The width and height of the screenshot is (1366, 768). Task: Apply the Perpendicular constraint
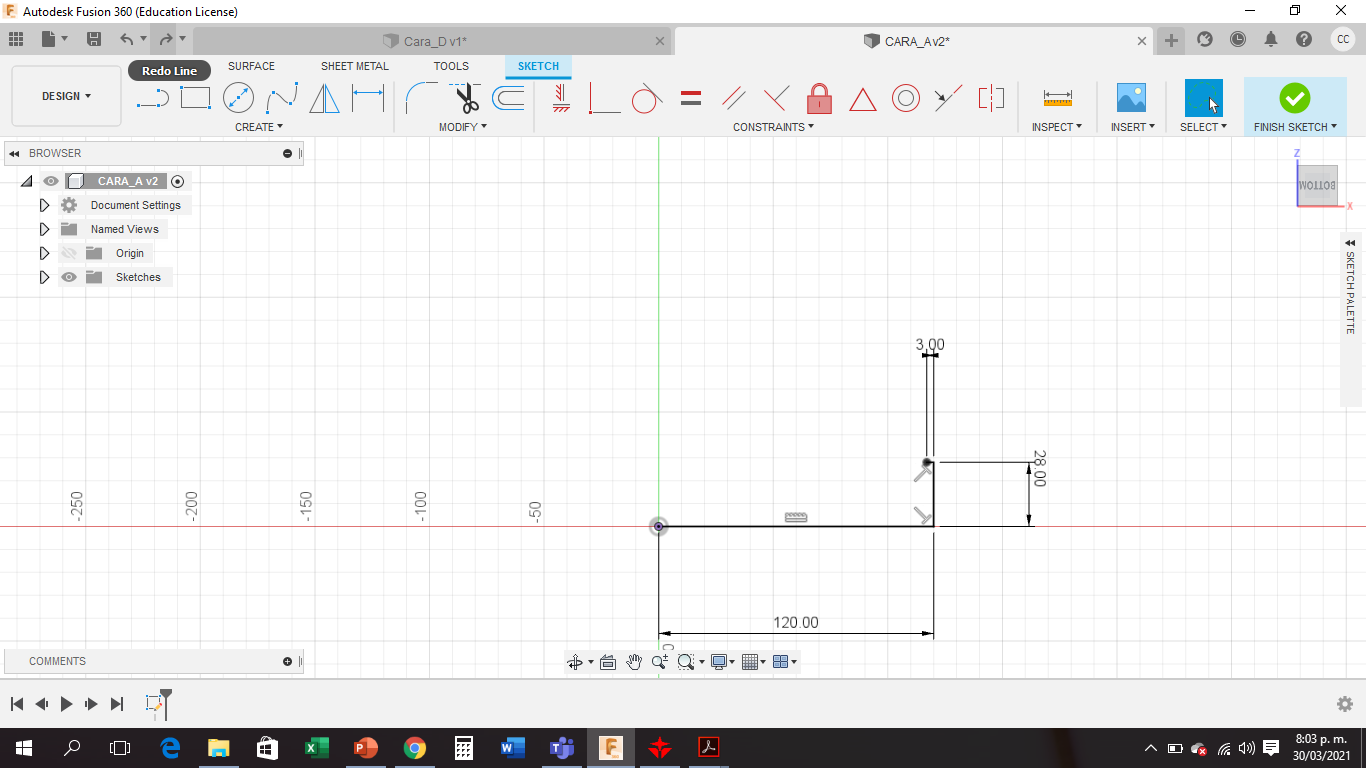pos(776,98)
